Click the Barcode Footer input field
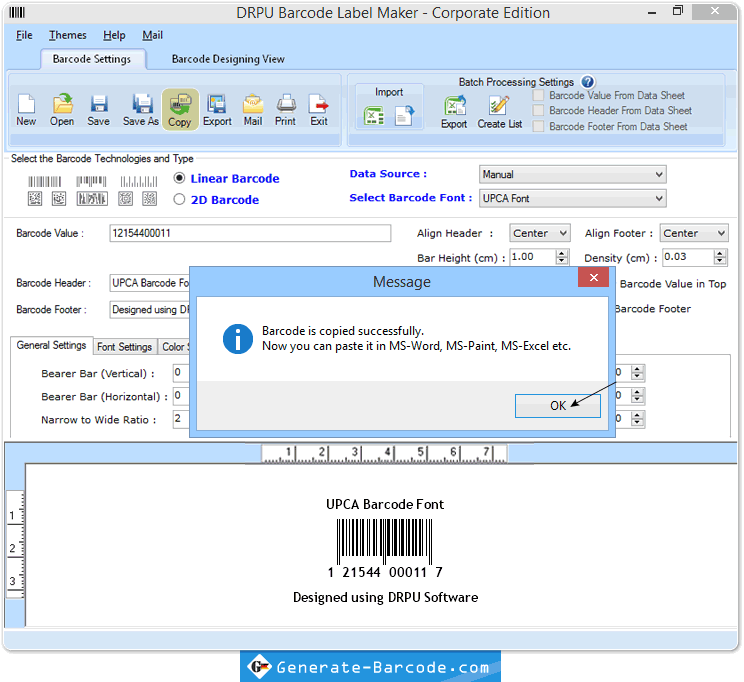 click(150, 309)
